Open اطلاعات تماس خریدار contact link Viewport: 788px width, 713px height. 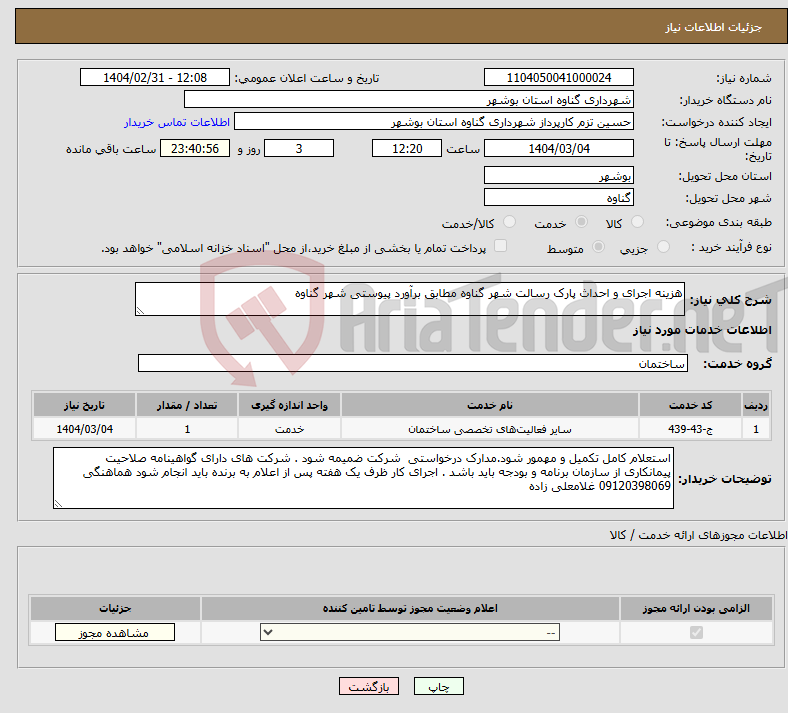(177, 122)
